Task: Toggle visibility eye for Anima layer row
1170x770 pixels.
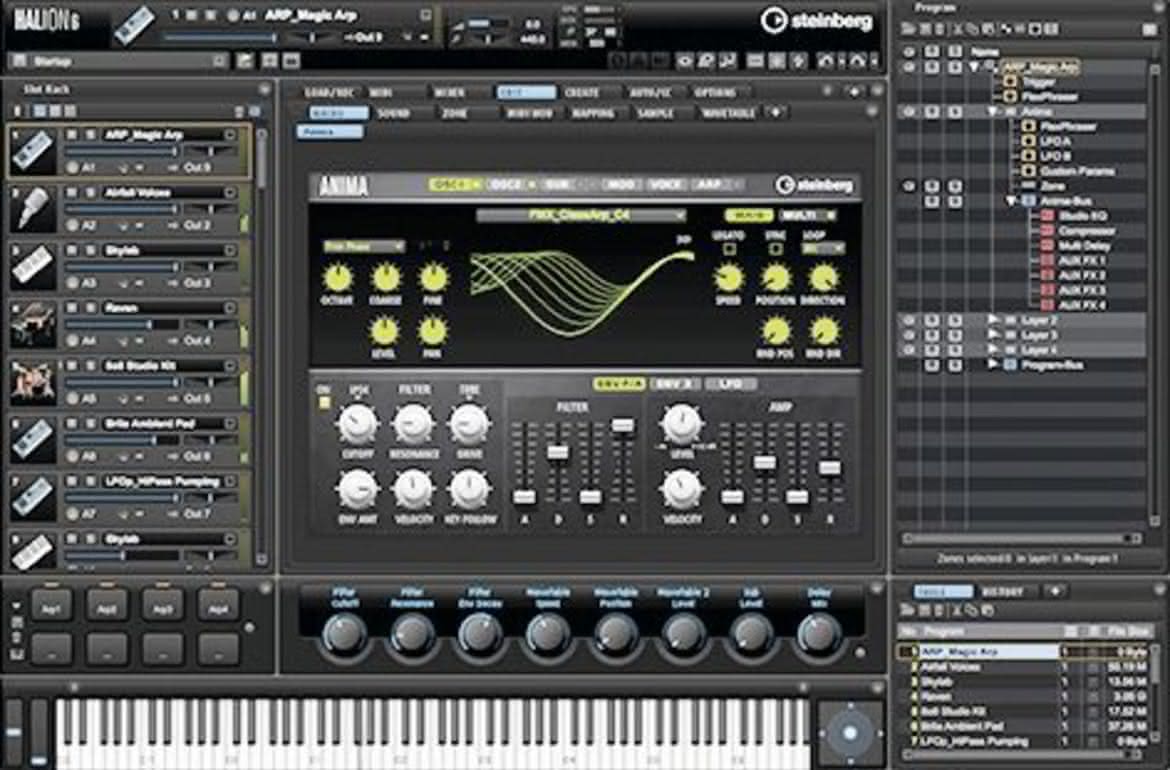Action: click(x=909, y=111)
